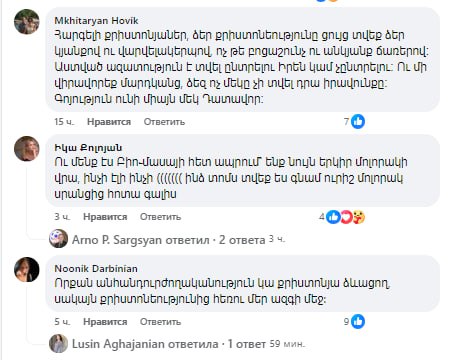Open the Noonik Darbinian name link
464x360 pixels.
pyautogui.click(x=96, y=269)
